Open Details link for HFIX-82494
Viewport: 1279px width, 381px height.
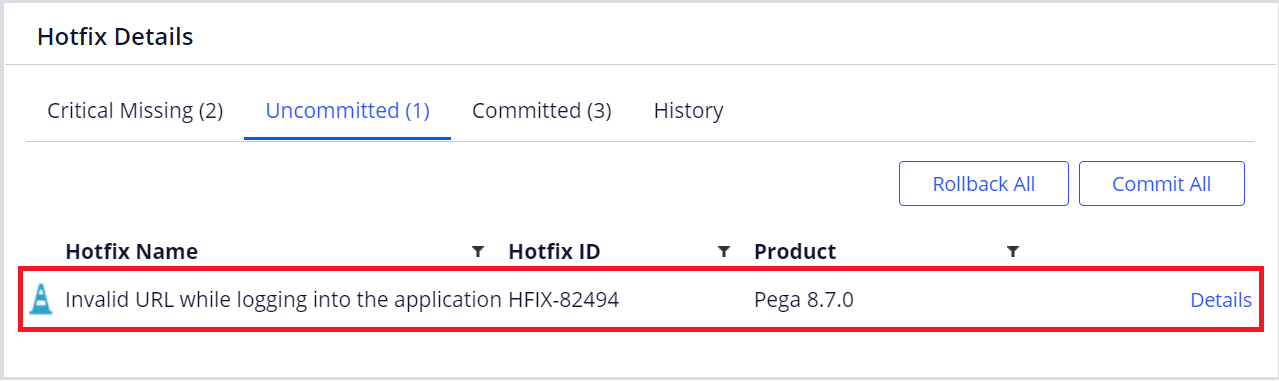(x=1221, y=300)
